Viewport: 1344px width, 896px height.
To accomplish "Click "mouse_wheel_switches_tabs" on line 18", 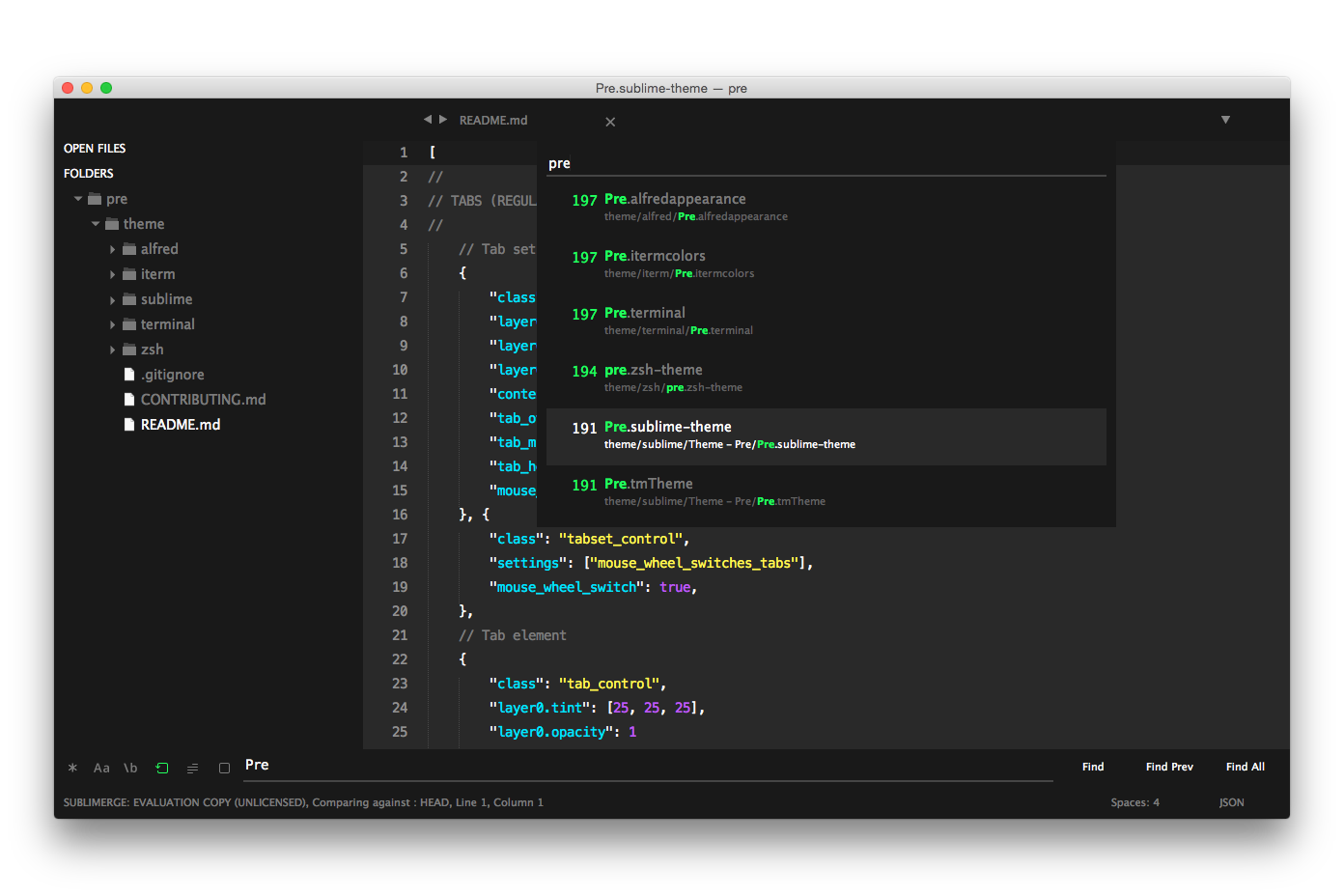I will tap(694, 563).
